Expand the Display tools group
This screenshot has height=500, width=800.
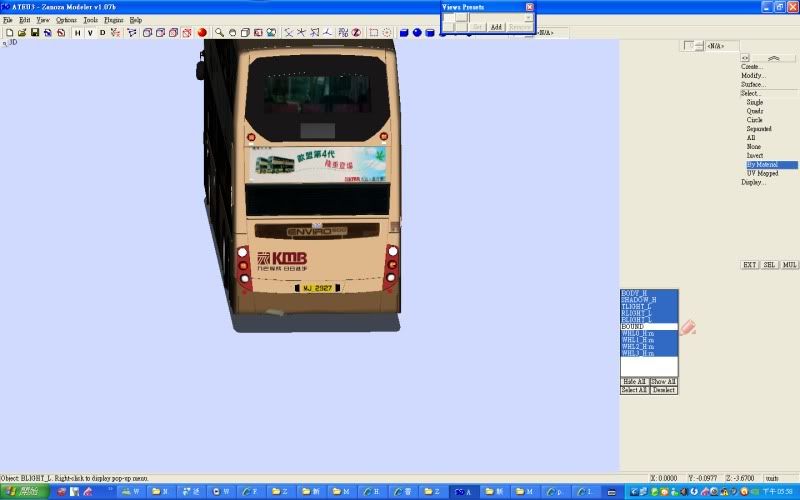click(x=753, y=182)
